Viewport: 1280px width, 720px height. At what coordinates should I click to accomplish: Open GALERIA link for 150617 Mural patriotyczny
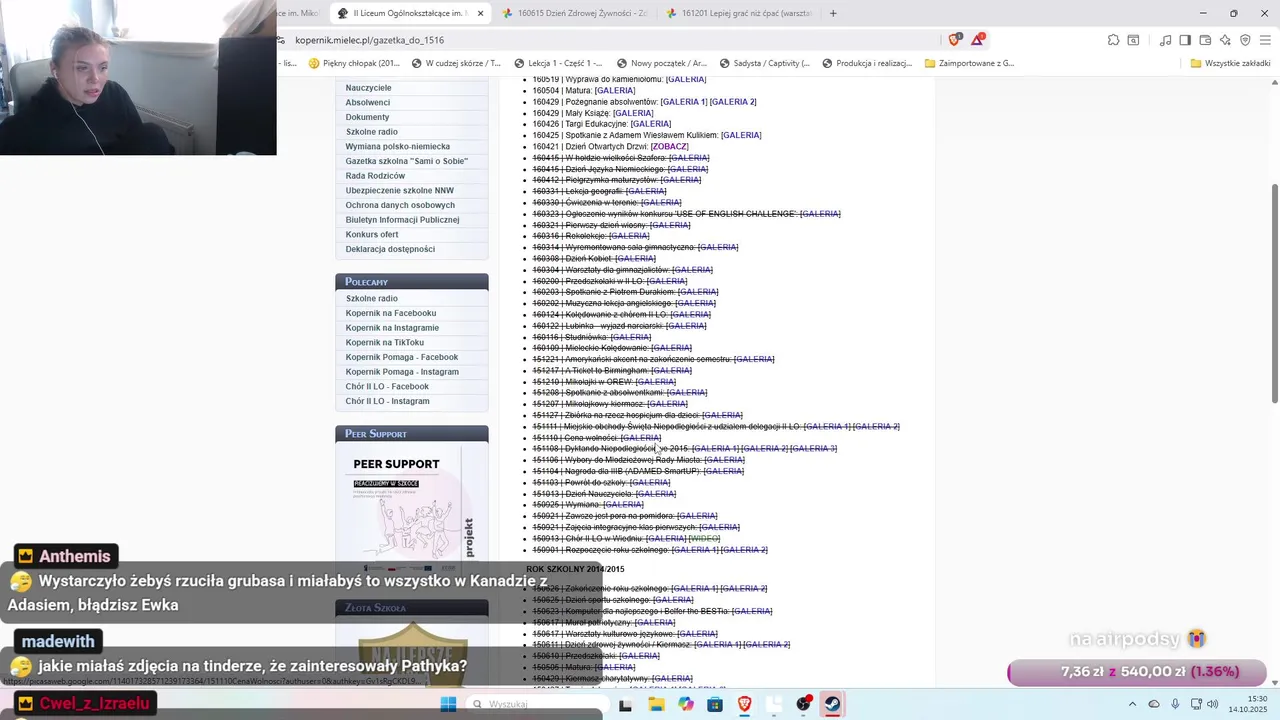coord(655,622)
